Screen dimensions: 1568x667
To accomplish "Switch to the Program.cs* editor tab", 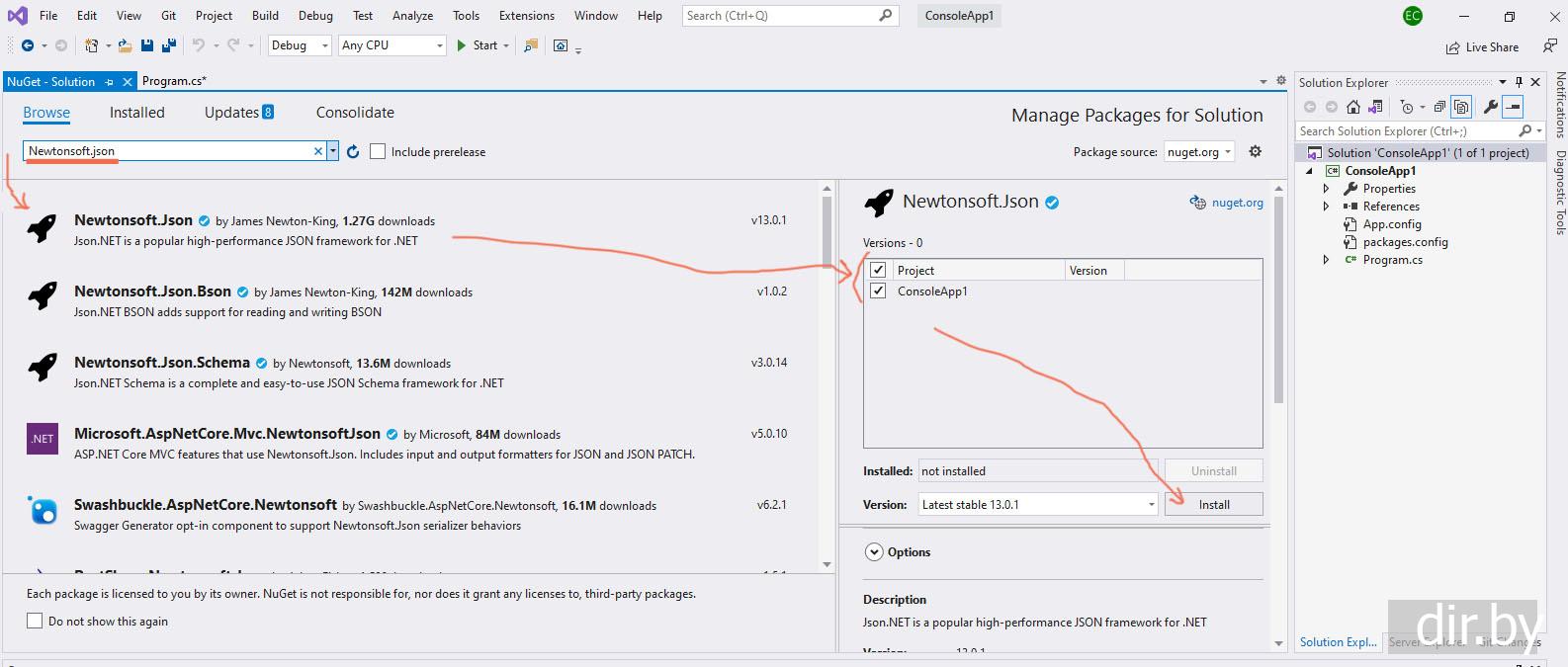I will 174,82.
